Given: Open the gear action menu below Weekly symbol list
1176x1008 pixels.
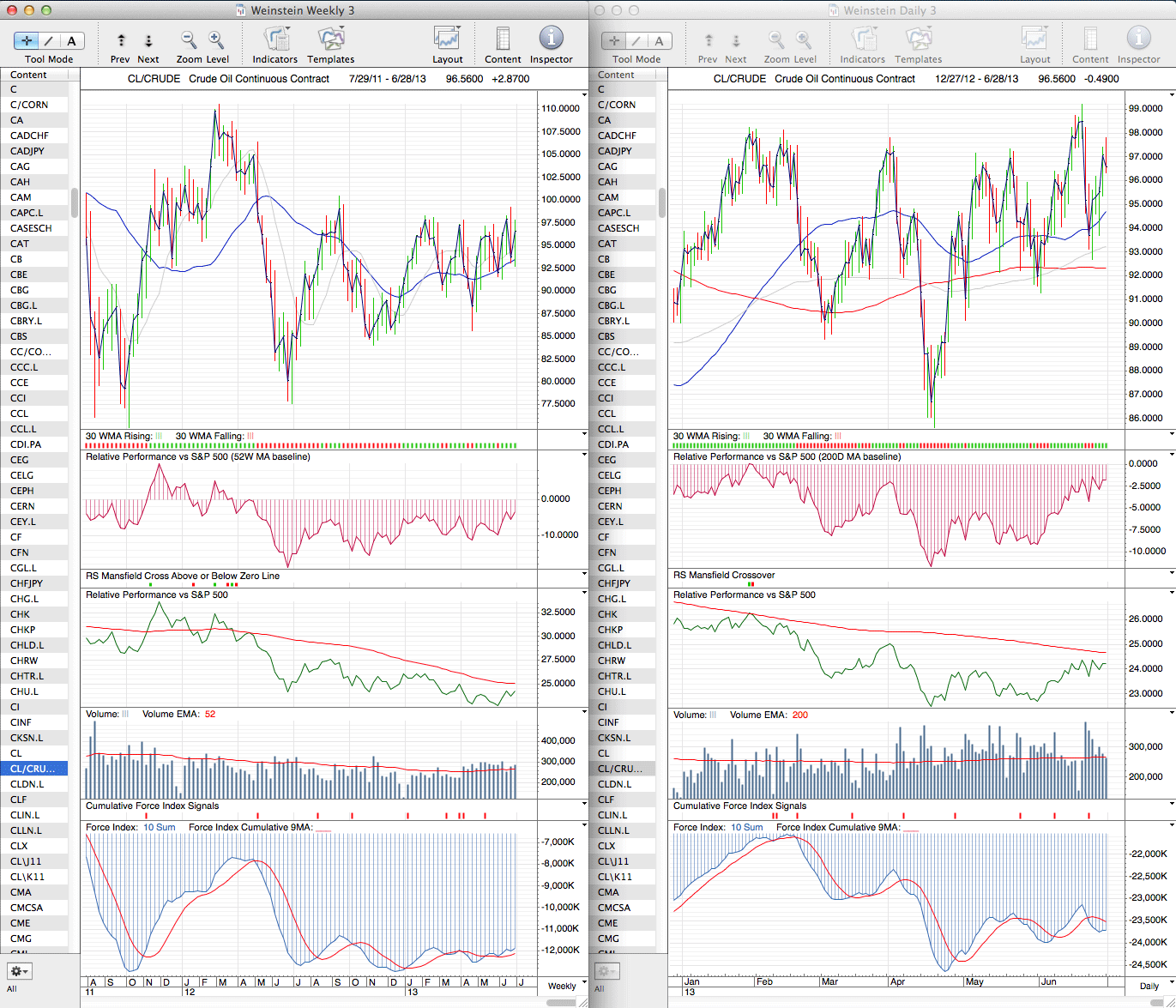Looking at the screenshot, I should click(x=19, y=971).
